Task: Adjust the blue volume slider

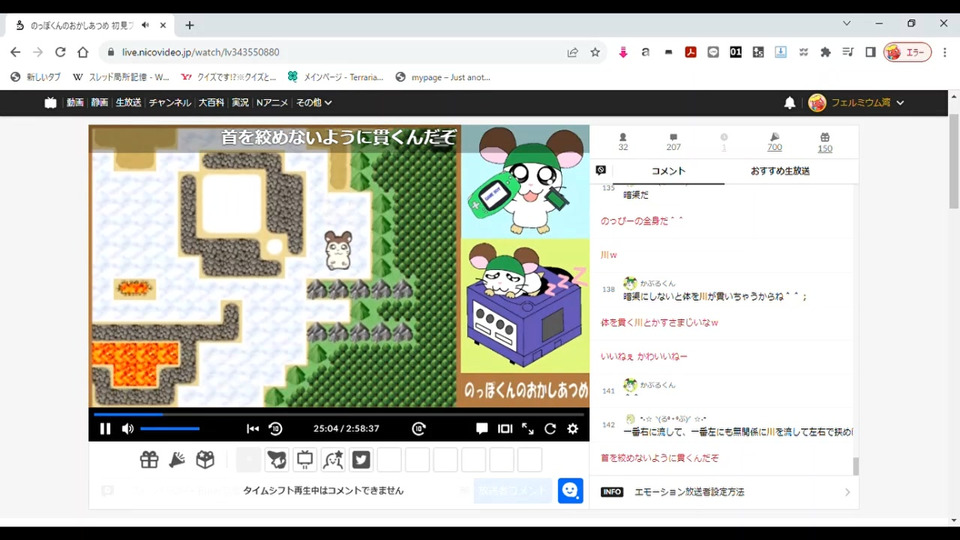Action: (x=170, y=429)
